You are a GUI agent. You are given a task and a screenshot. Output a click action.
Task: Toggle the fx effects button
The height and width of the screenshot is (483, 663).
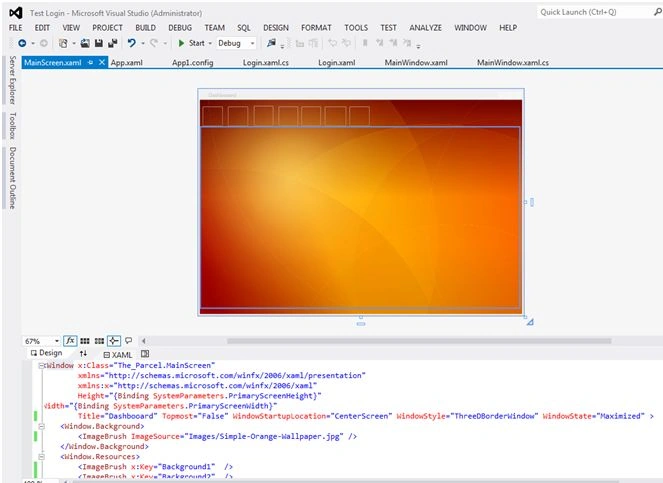[70, 340]
